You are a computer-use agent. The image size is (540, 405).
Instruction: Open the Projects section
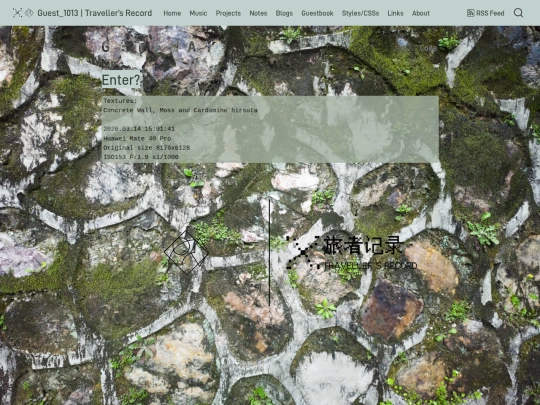point(228,13)
